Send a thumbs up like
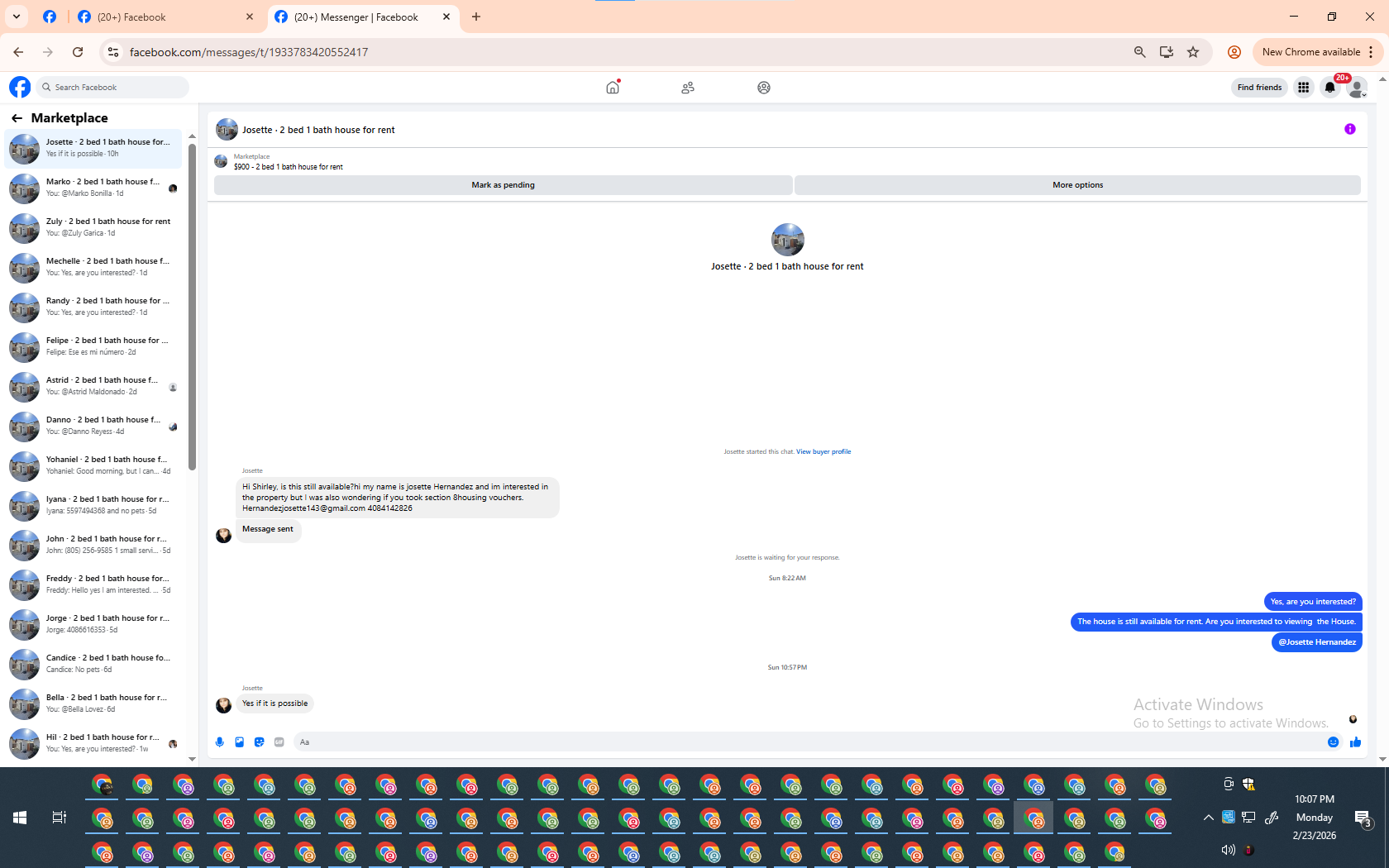The image size is (1389, 868). (x=1355, y=742)
